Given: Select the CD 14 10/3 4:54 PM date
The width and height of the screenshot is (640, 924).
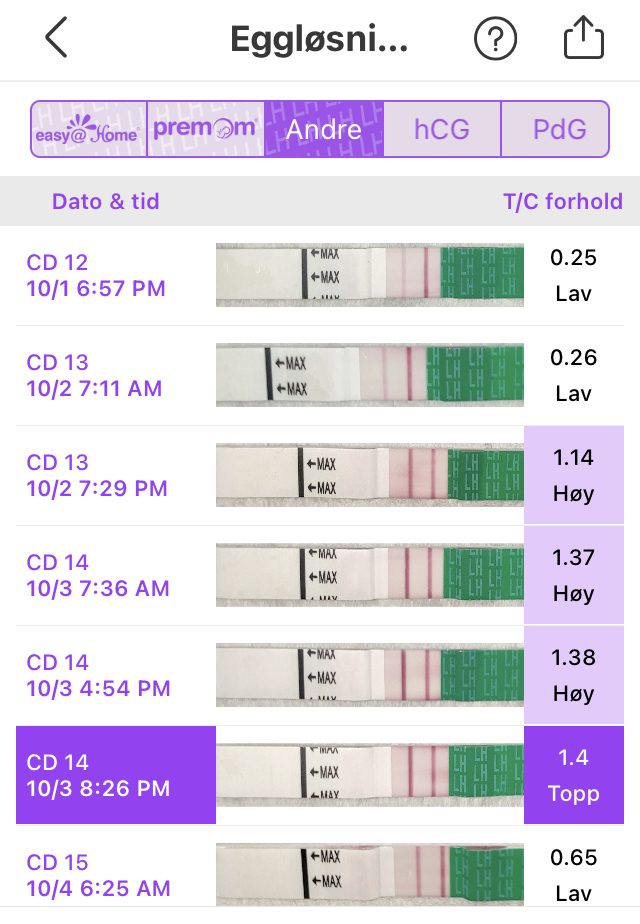Looking at the screenshot, I should 98,675.
